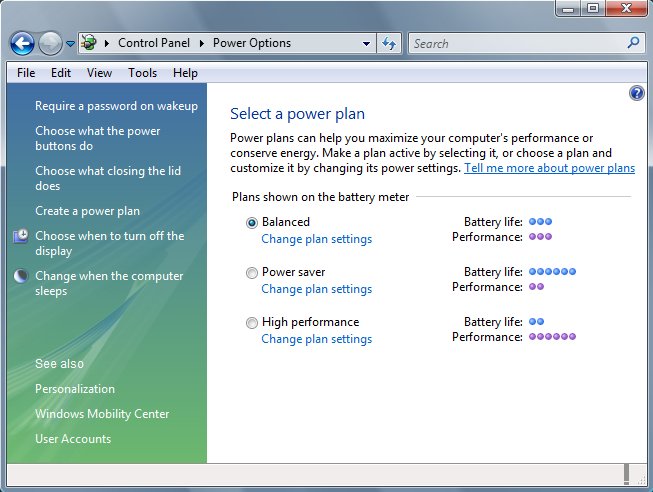This screenshot has height=492, width=653.
Task: Open Choose when to turn off the display
Action: click(110, 243)
